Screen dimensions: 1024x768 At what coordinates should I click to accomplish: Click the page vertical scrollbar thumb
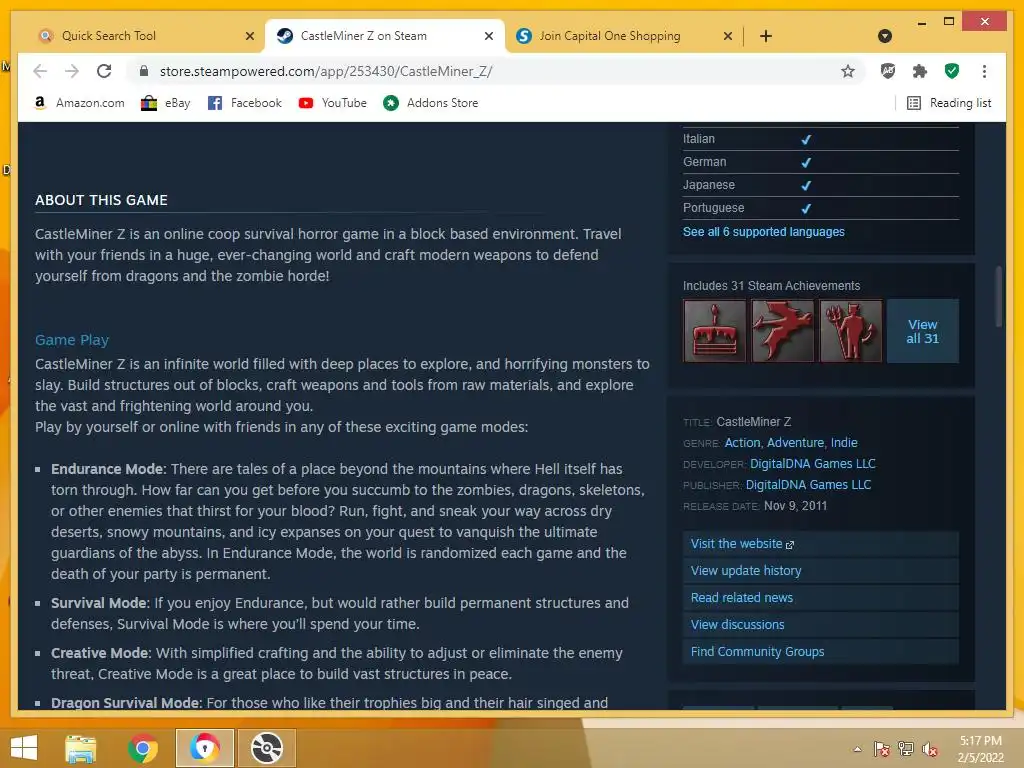coord(999,296)
